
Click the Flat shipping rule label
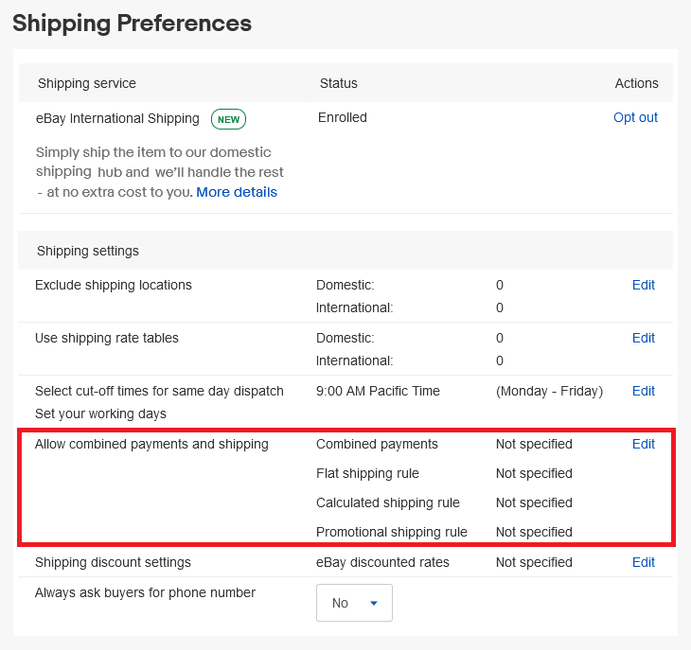(x=368, y=473)
